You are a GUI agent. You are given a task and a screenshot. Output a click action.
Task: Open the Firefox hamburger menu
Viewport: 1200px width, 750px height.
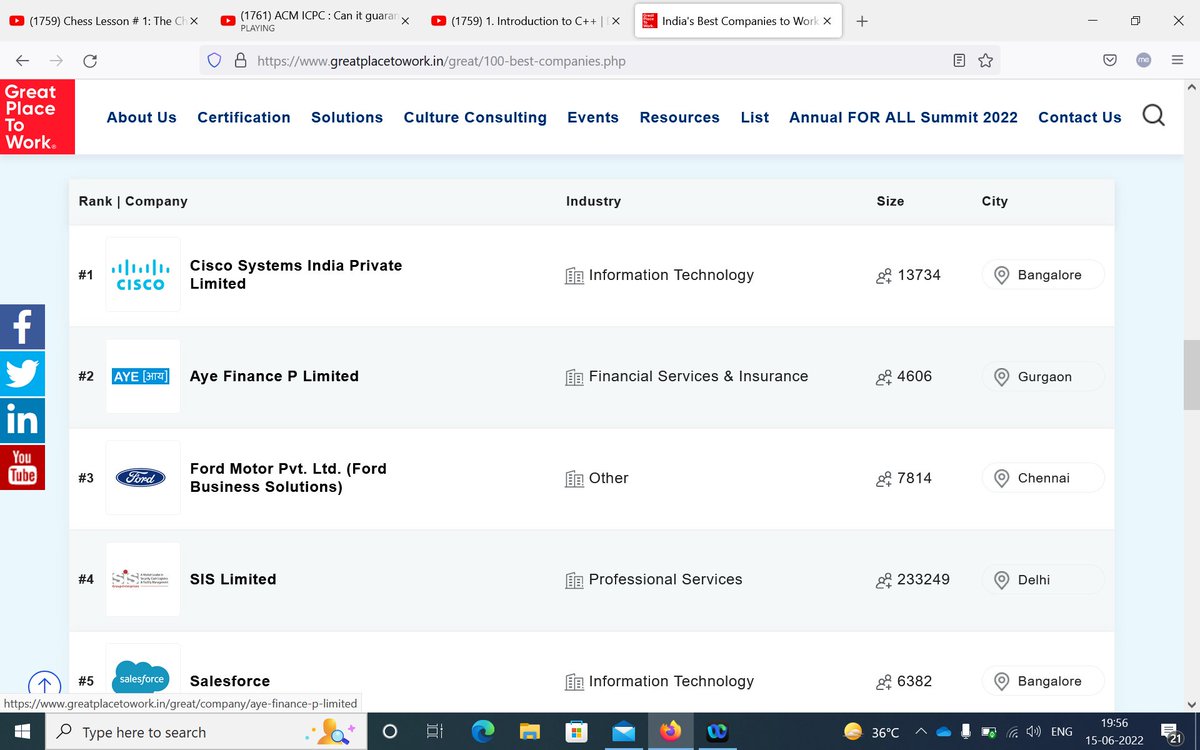point(1177,60)
